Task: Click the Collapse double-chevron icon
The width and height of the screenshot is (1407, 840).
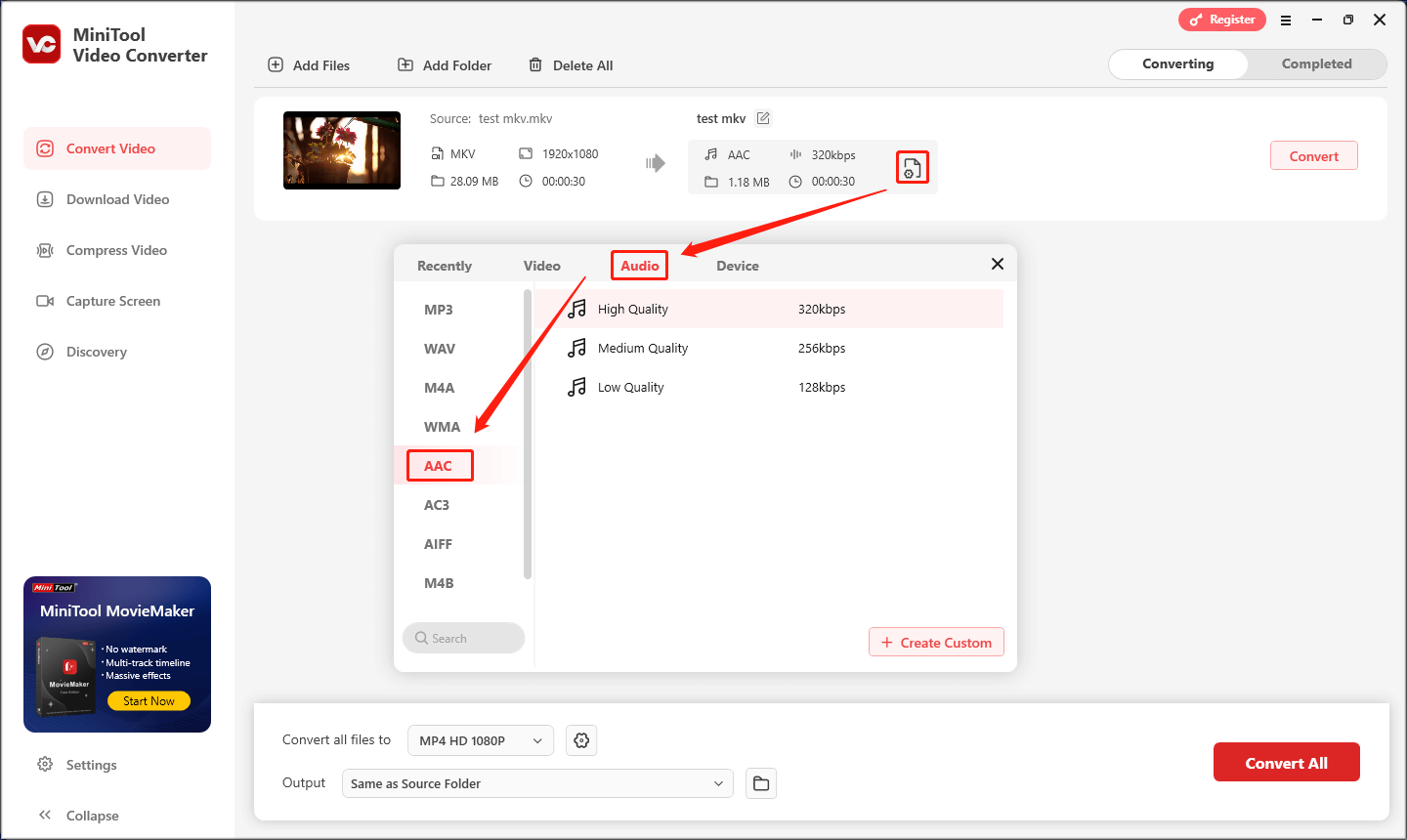Action: click(x=45, y=815)
